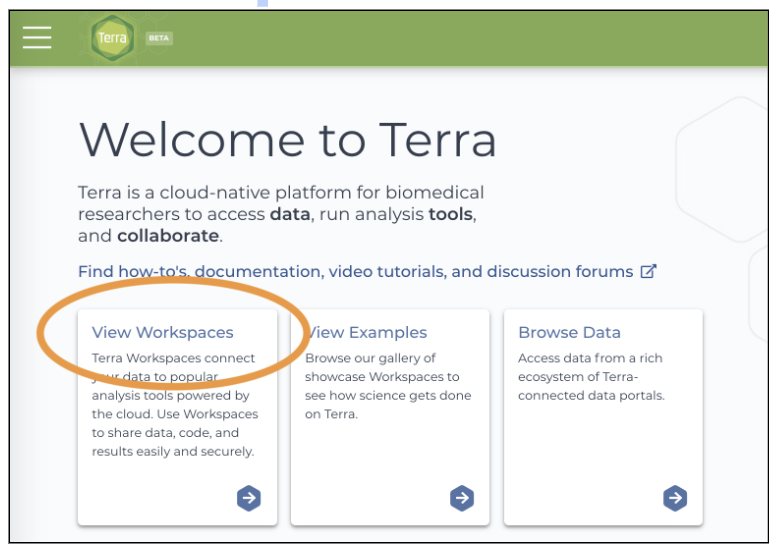This screenshot has height=554, width=782.
Task: Click the Welcome to Terra heading
Action: (x=287, y=138)
